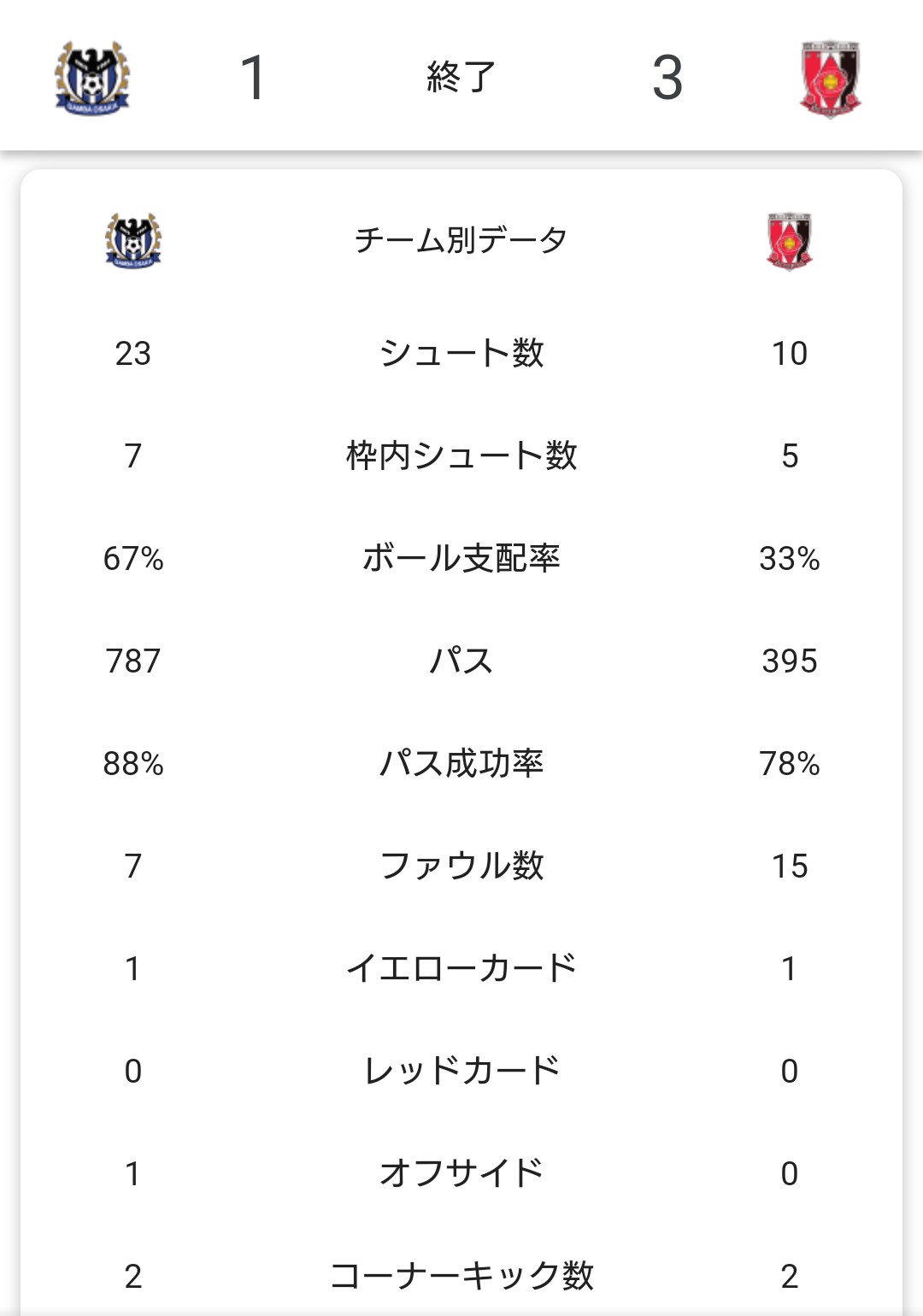Click the オフサイド stat label
This screenshot has width=923, height=1316.
pos(461,1173)
